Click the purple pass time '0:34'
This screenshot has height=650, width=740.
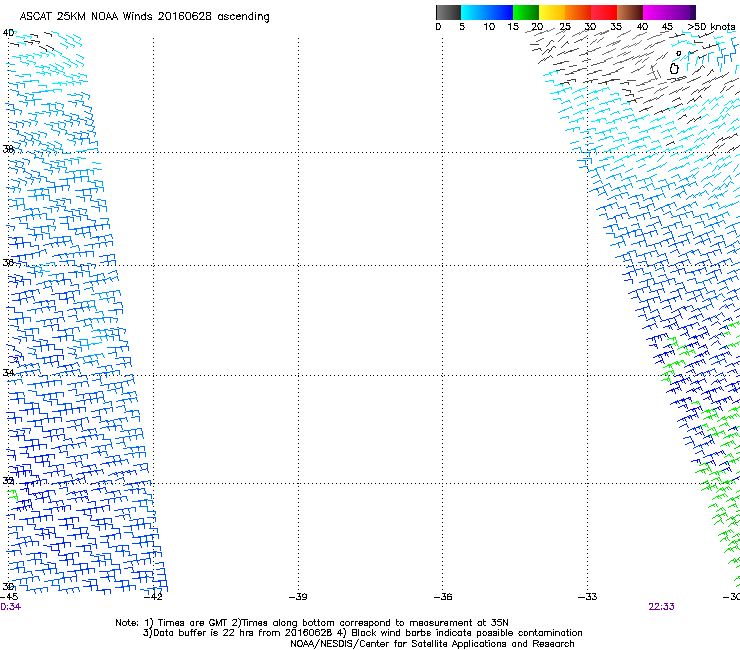pyautogui.click(x=10, y=607)
